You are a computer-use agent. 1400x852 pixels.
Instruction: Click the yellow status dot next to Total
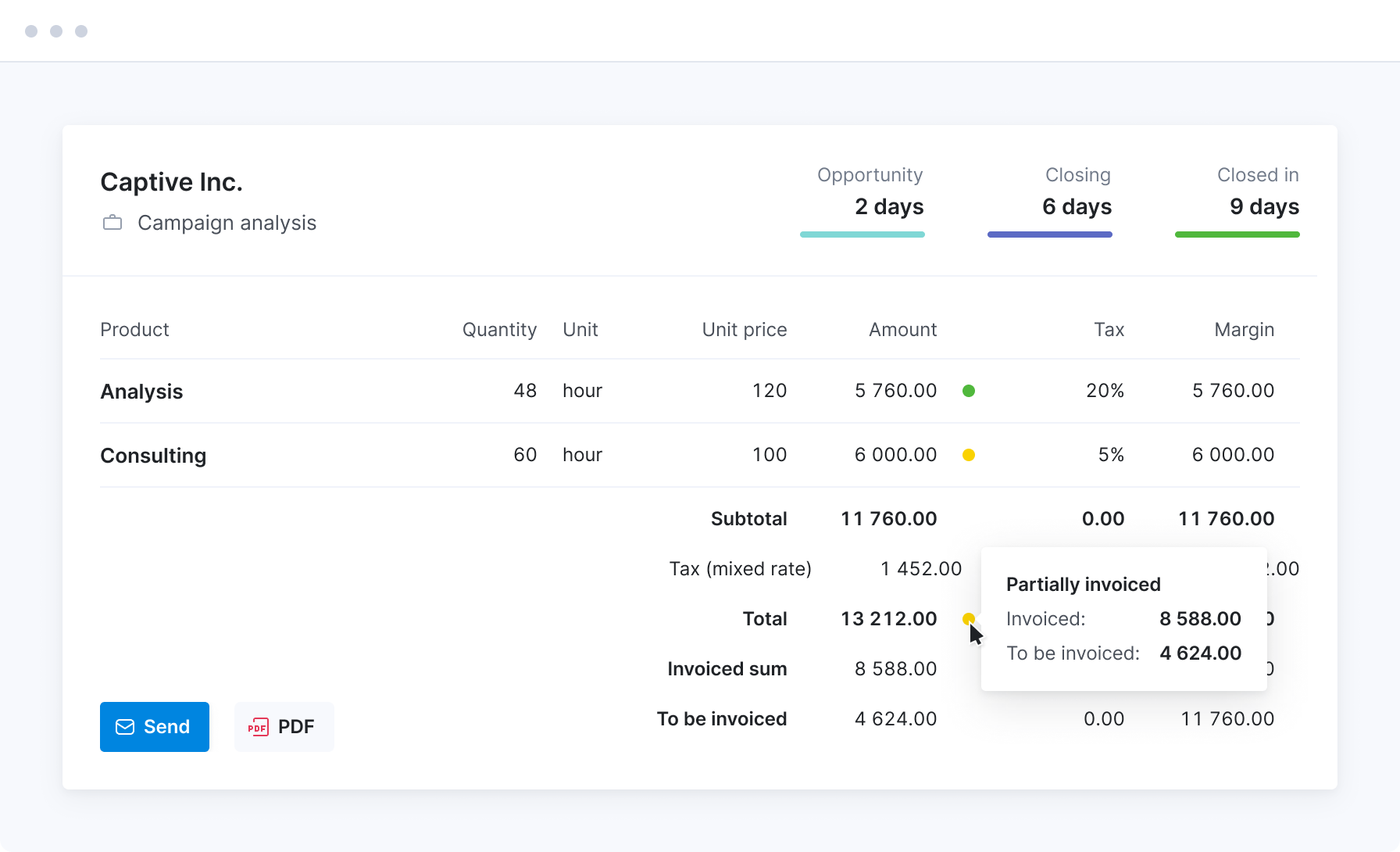(x=968, y=618)
